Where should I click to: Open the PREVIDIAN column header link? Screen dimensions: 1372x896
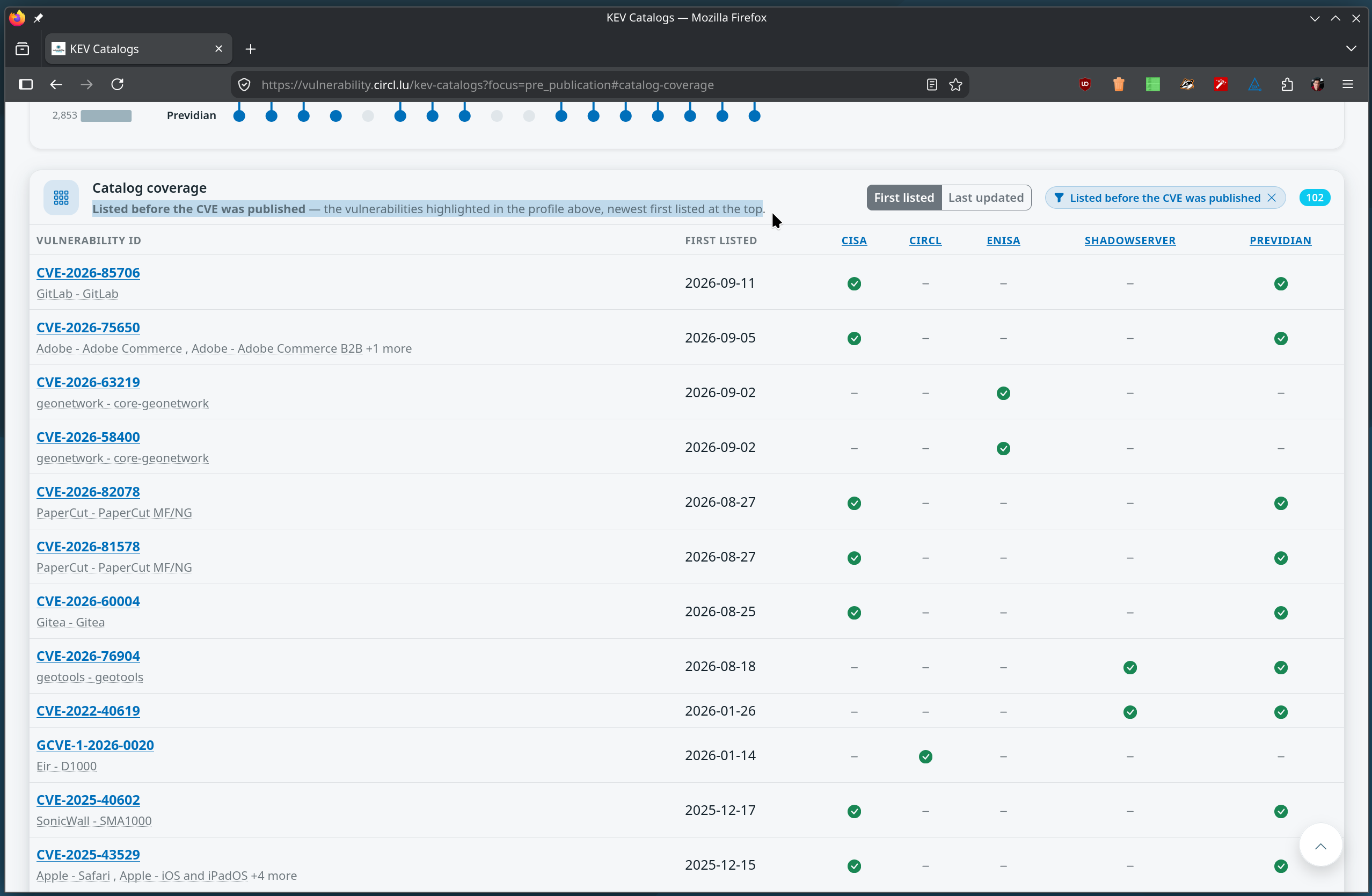[1280, 241]
